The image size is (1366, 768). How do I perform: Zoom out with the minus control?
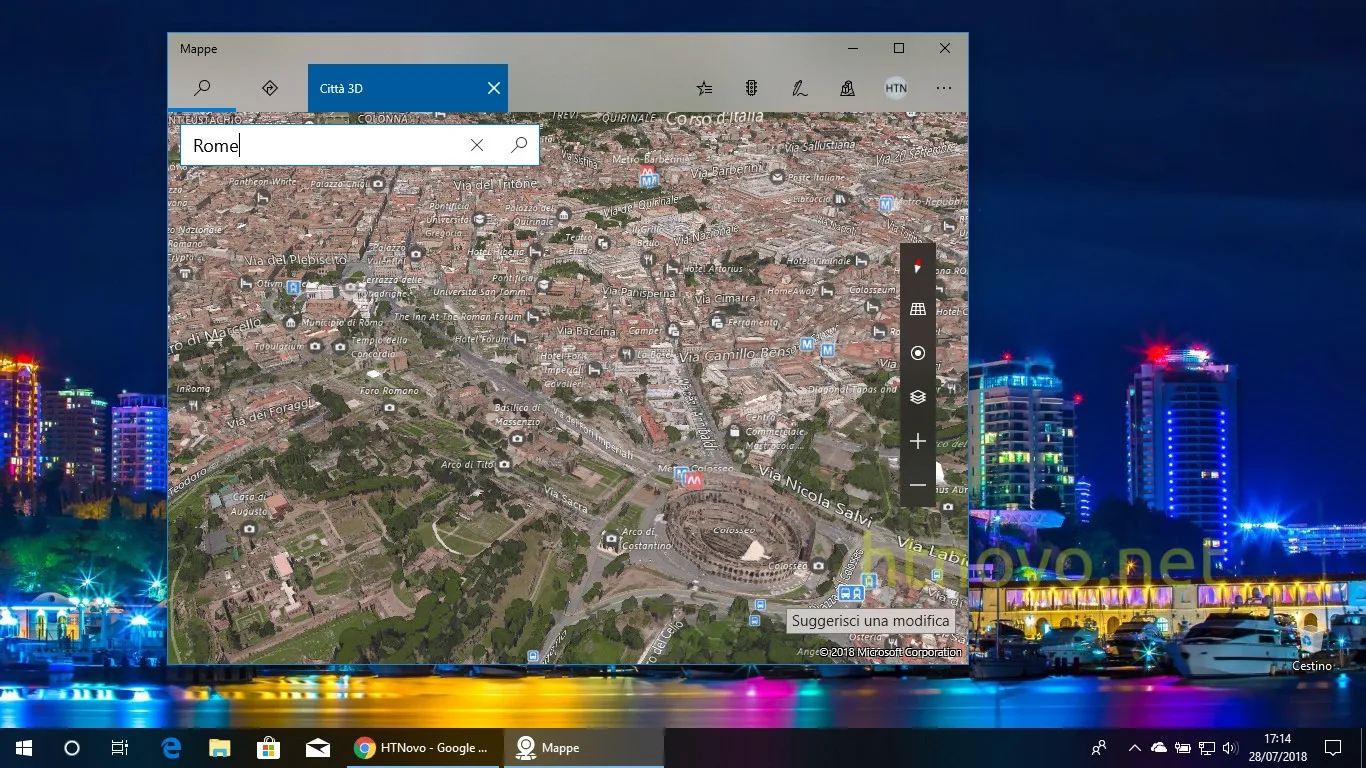click(918, 485)
